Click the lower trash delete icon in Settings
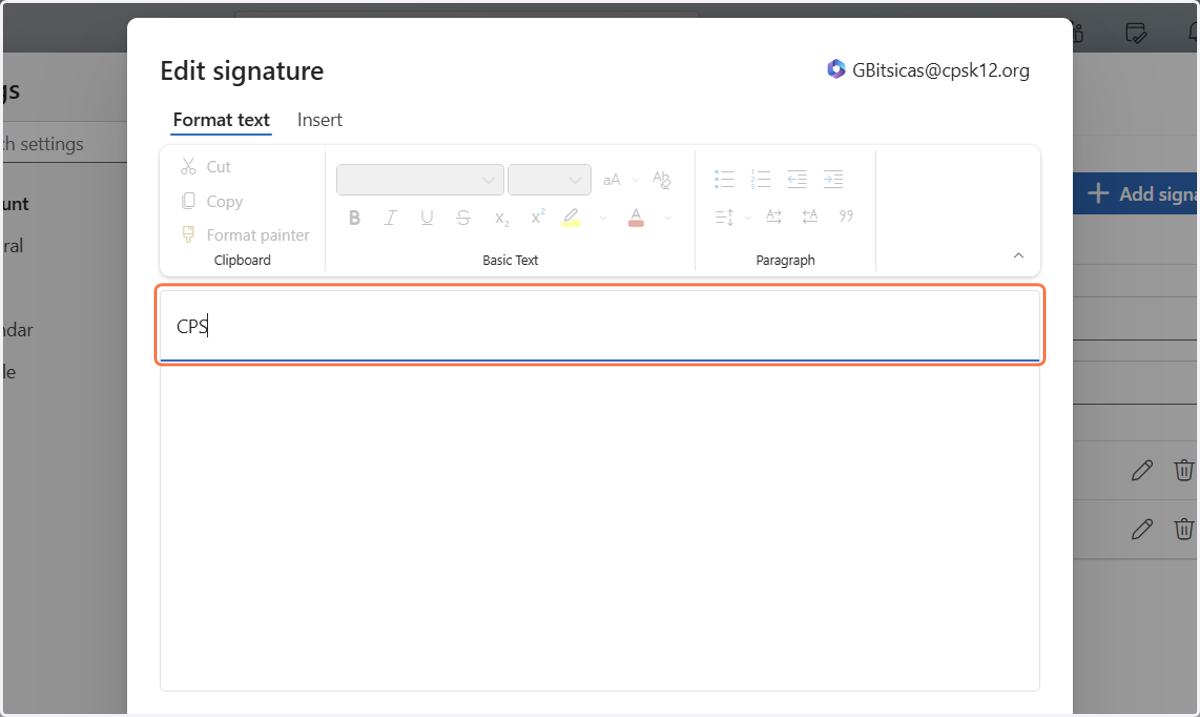The height and width of the screenshot is (717, 1200). click(1183, 529)
